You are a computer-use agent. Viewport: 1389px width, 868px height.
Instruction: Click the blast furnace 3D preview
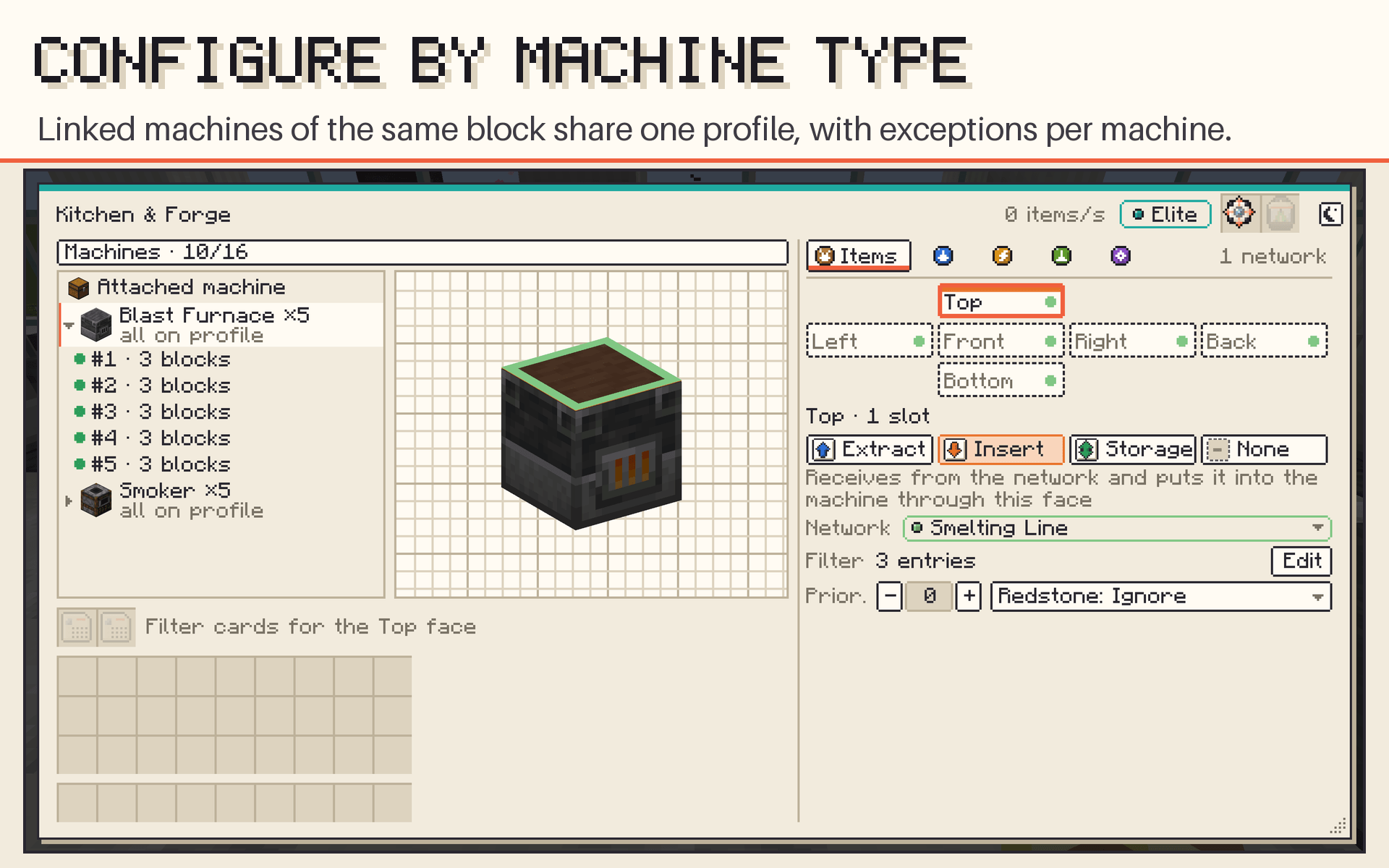(591, 434)
